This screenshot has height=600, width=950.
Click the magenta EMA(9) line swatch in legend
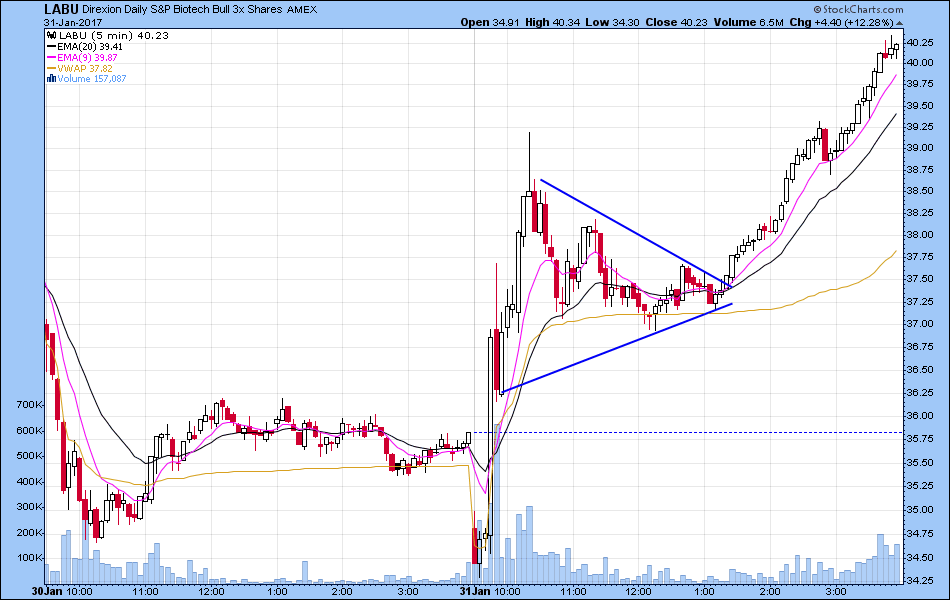point(51,58)
